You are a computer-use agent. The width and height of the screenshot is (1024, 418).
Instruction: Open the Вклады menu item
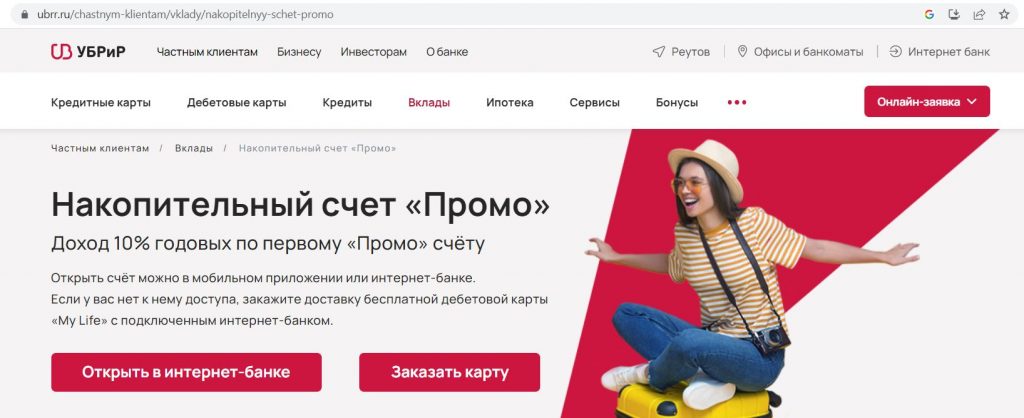tap(429, 103)
